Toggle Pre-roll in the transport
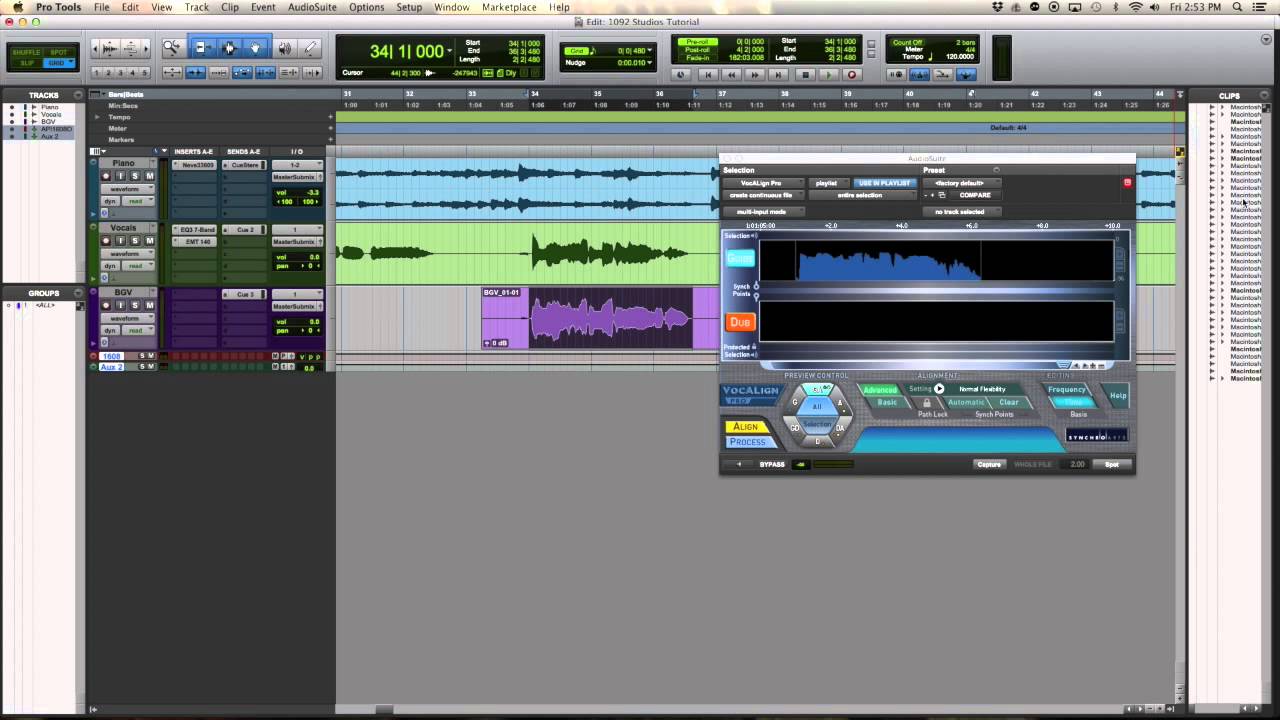This screenshot has width=1280, height=720. 697,44
